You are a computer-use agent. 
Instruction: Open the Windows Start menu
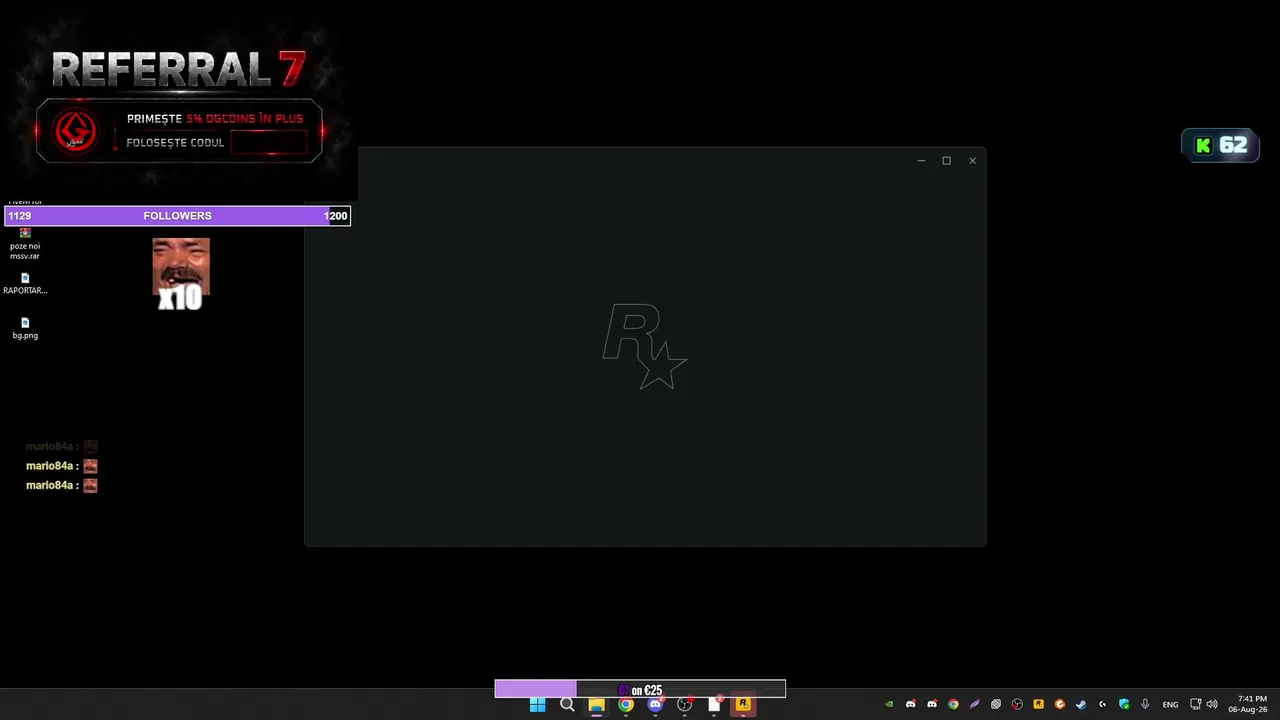tap(537, 704)
